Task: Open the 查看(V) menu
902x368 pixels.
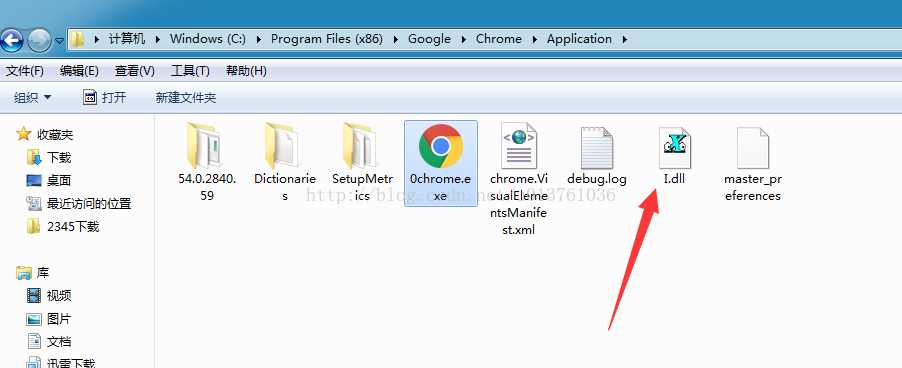Action: 135,71
